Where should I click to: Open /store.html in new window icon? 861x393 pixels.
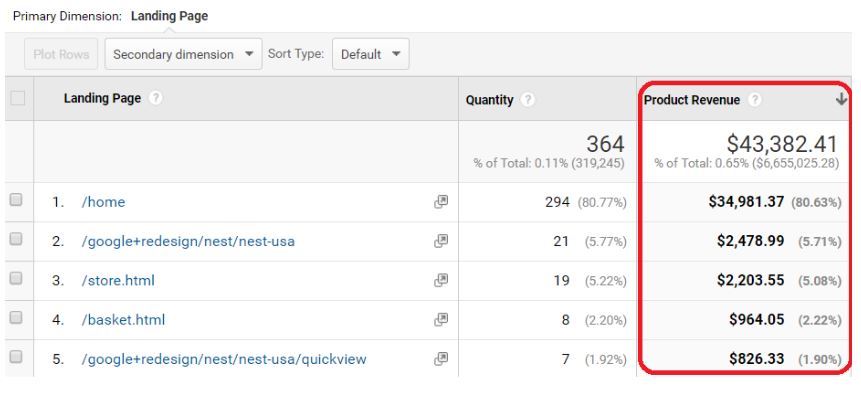(x=440, y=280)
